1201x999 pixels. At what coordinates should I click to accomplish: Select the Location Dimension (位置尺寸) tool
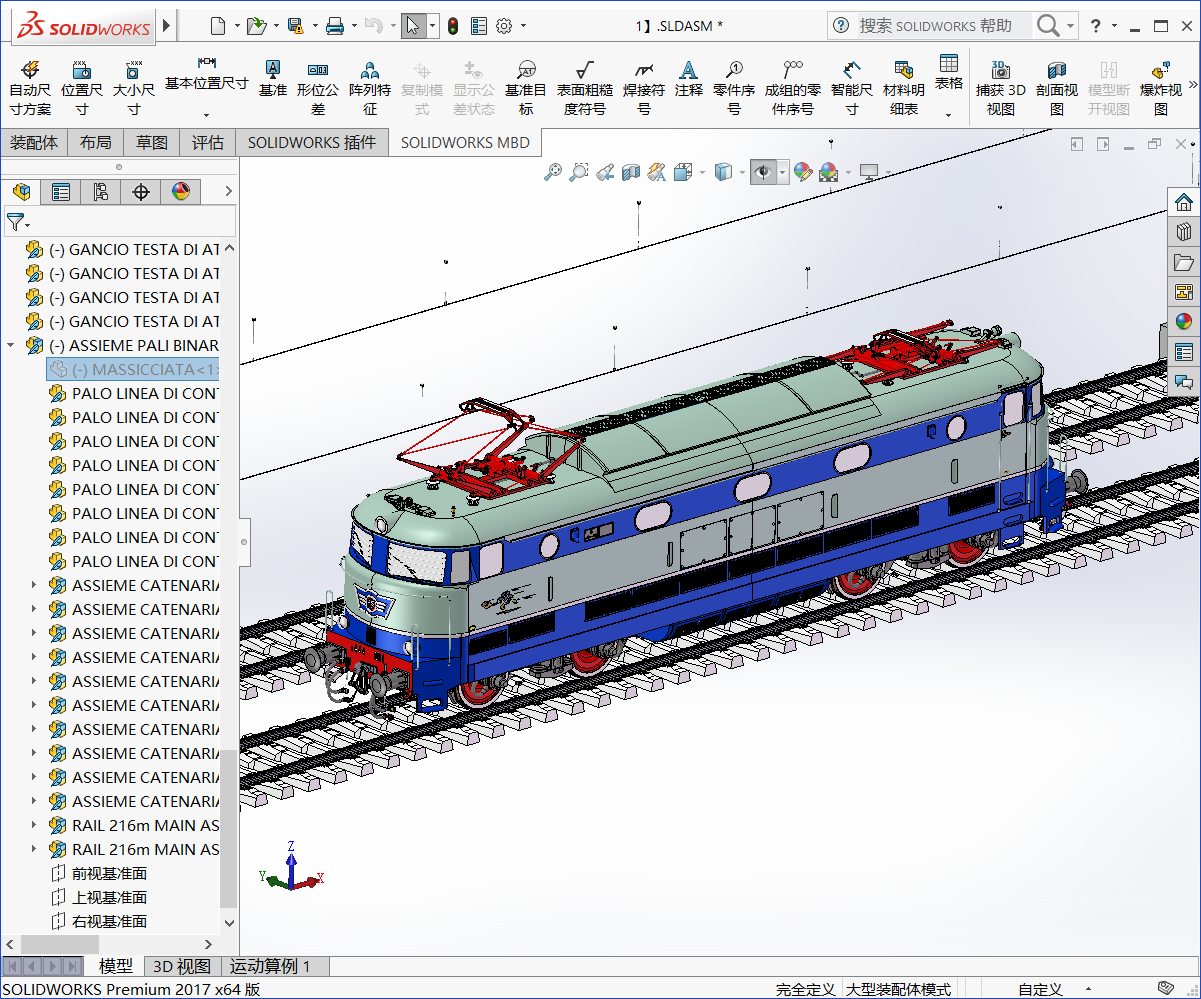coord(82,87)
